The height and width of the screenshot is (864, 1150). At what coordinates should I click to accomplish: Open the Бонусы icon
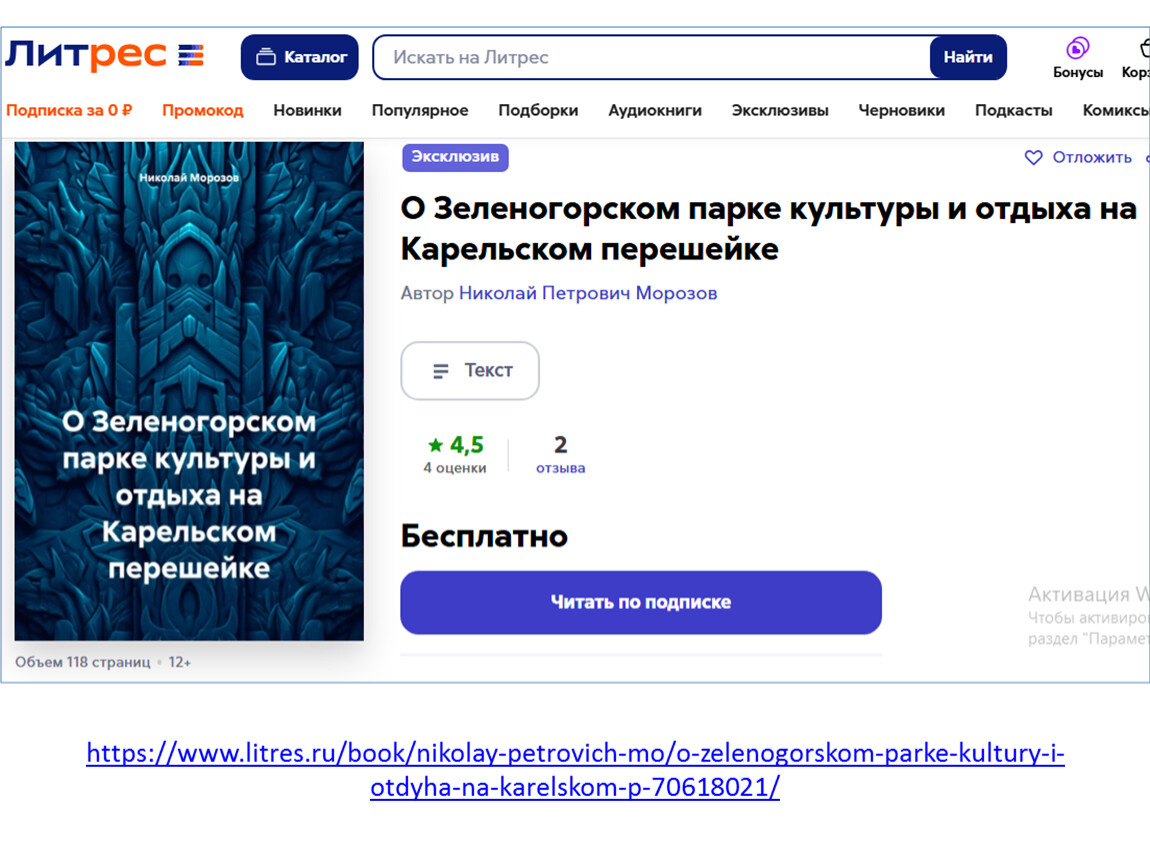point(1077,58)
